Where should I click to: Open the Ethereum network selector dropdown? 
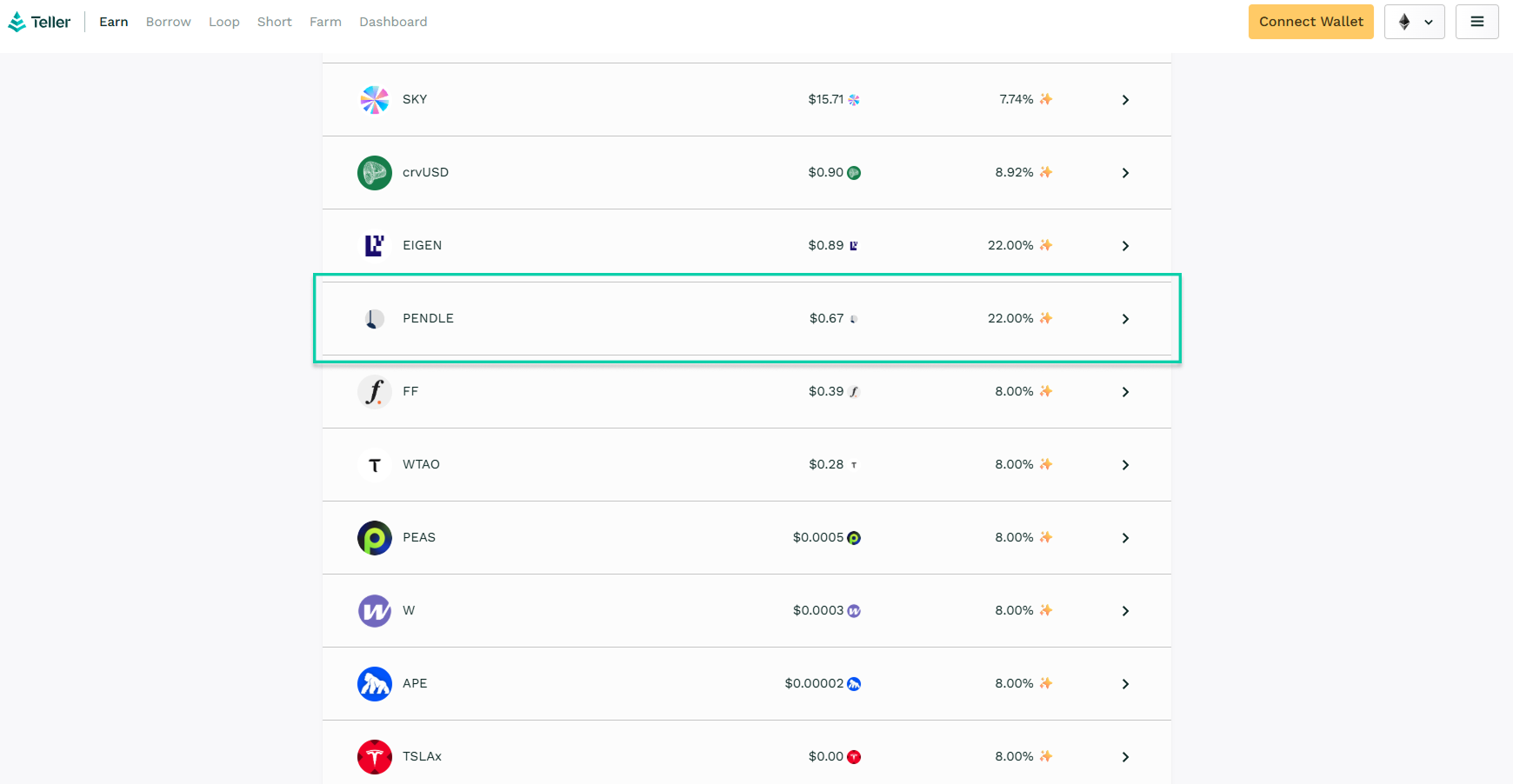tap(1414, 22)
